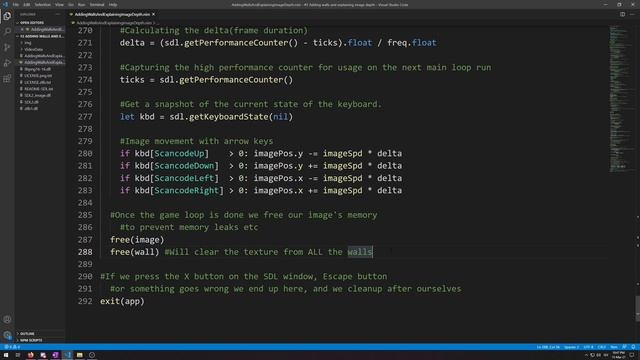640x360 pixels.
Task: Open the Search view in activity bar
Action: (7, 31)
